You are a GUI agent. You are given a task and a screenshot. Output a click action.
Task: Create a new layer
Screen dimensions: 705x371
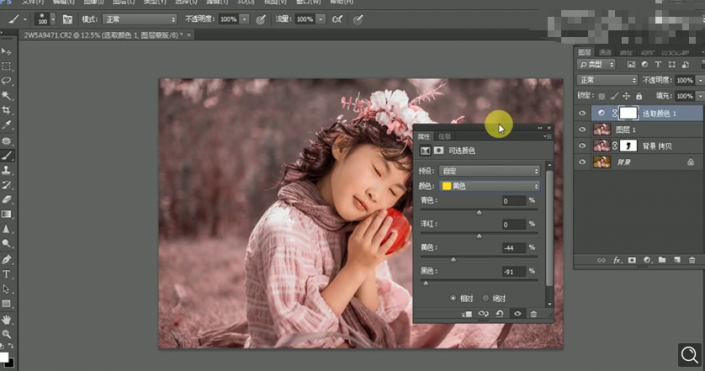[x=677, y=260]
